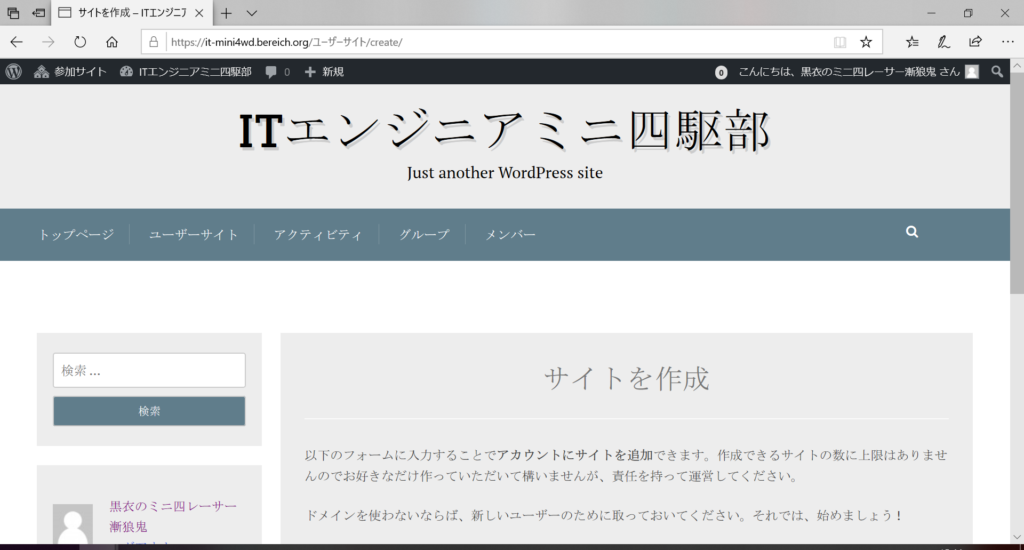Image resolution: width=1024 pixels, height=550 pixels.
Task: Click the admin bar search magnifier icon
Action: (x=997, y=72)
